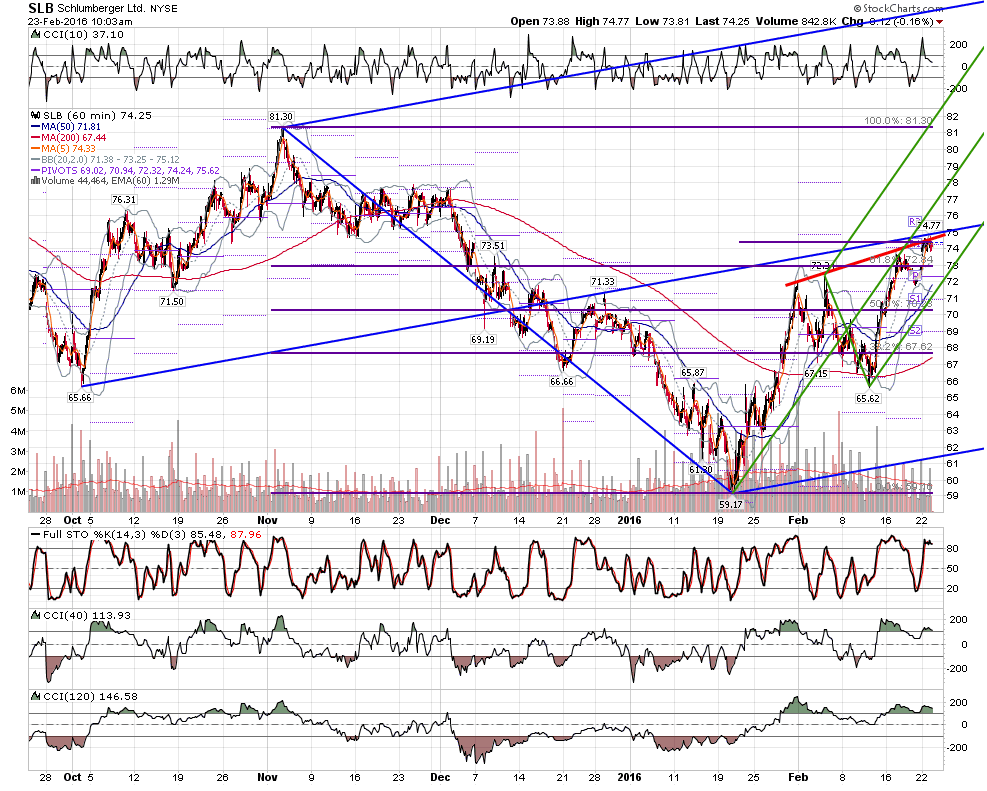Screen dimensions: 987x791
Task: Click the EMA(60) 1.29M volume legend text
Action: click(144, 181)
